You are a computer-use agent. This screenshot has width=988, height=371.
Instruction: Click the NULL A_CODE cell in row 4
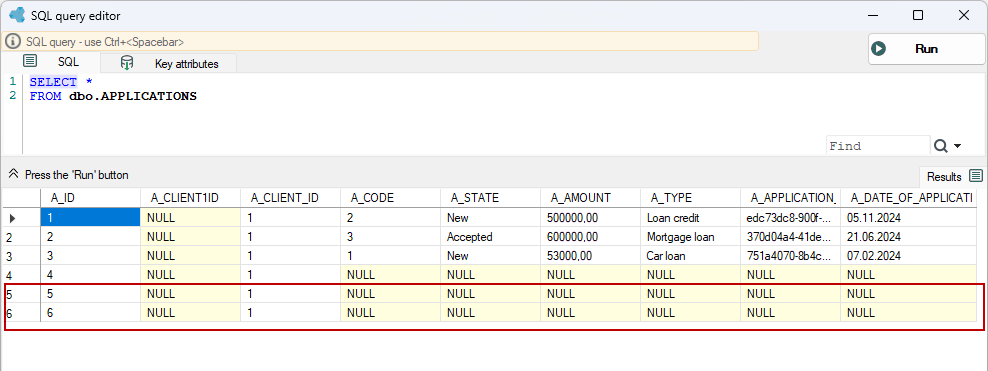[x=391, y=275]
